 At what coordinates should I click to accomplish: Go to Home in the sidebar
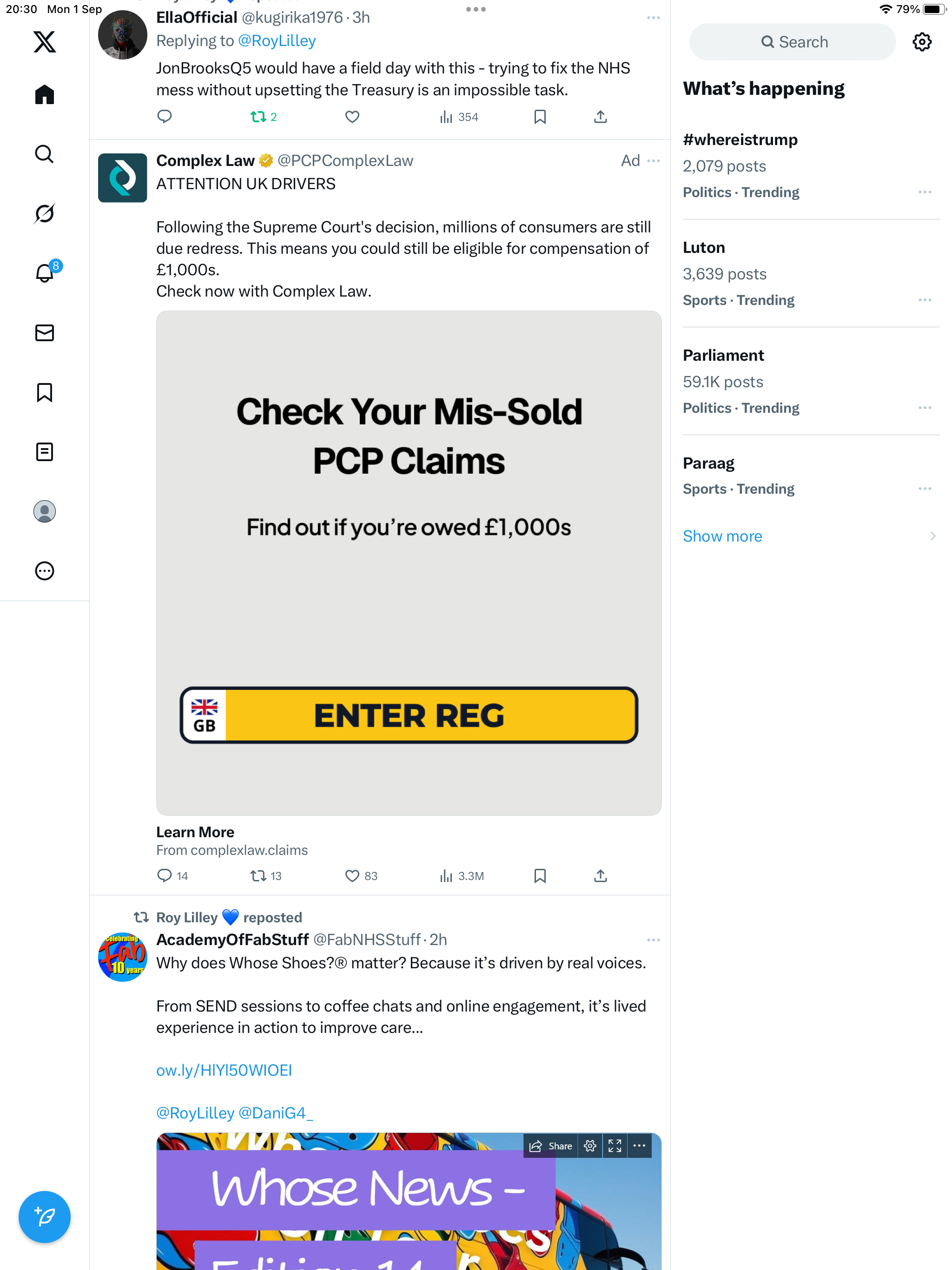coord(44,95)
